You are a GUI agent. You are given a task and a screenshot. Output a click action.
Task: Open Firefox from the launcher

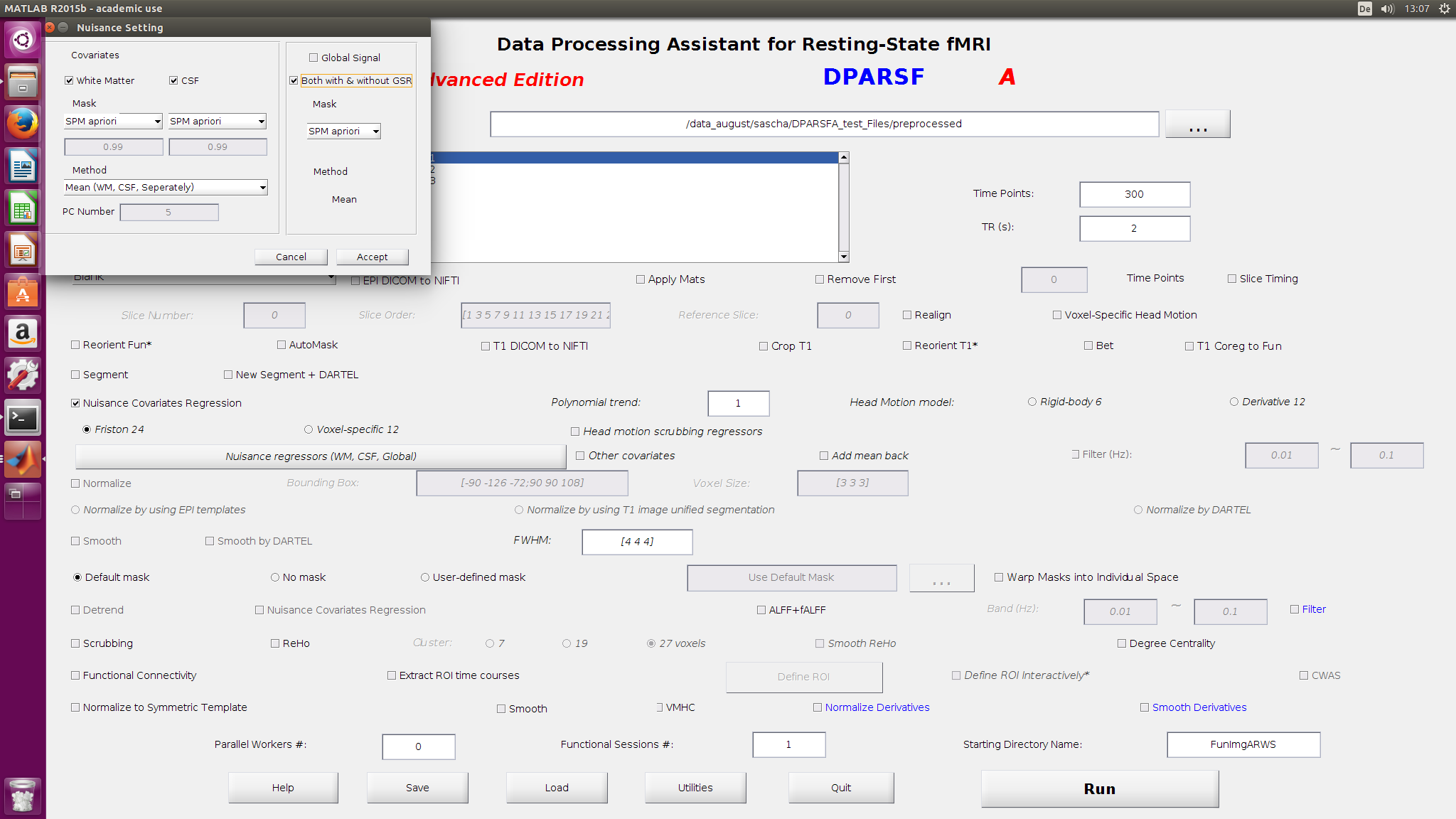[23, 124]
